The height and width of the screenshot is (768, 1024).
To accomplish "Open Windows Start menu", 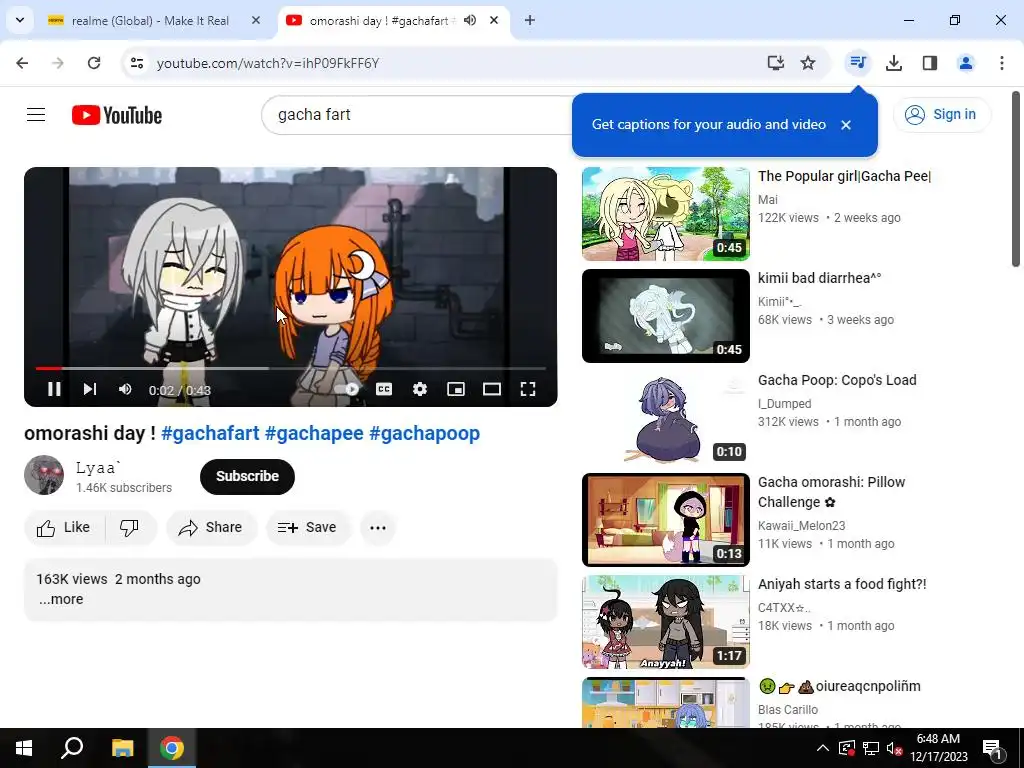I will click(x=24, y=748).
